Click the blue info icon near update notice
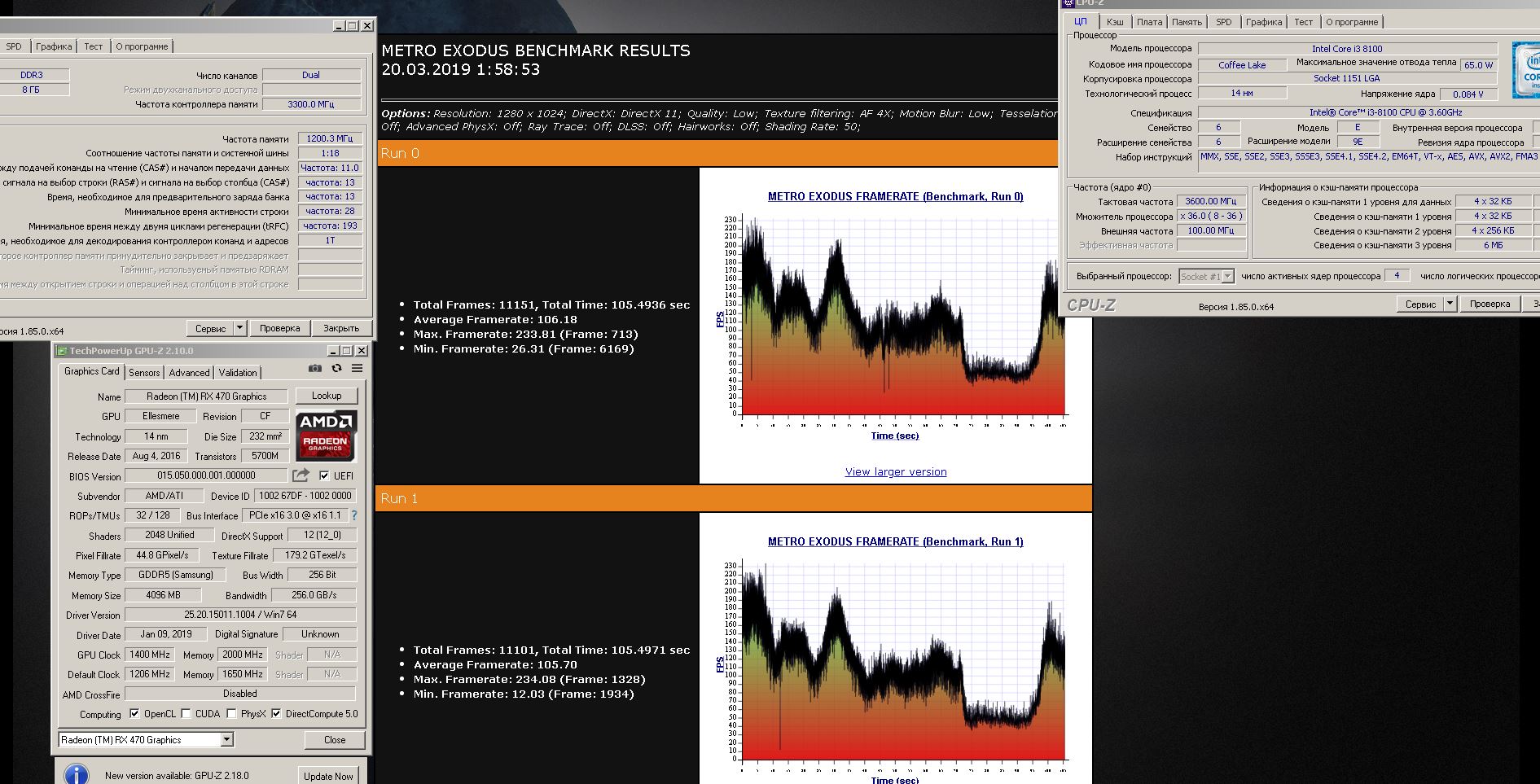This screenshot has width=1540, height=784. pos(77,774)
